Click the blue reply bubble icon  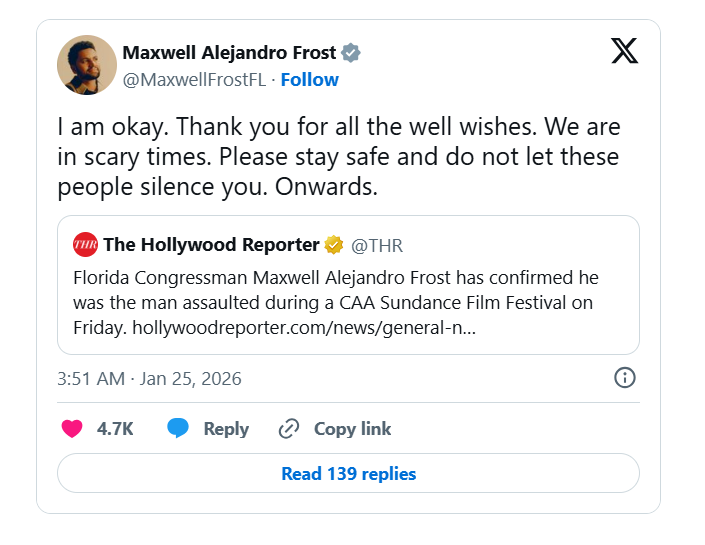click(x=178, y=429)
